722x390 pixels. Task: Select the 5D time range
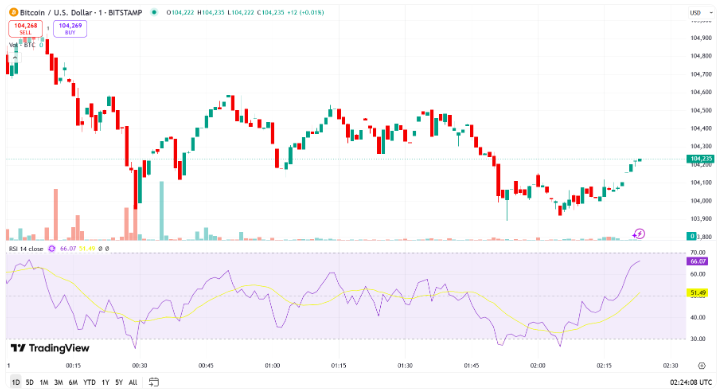coord(29,382)
